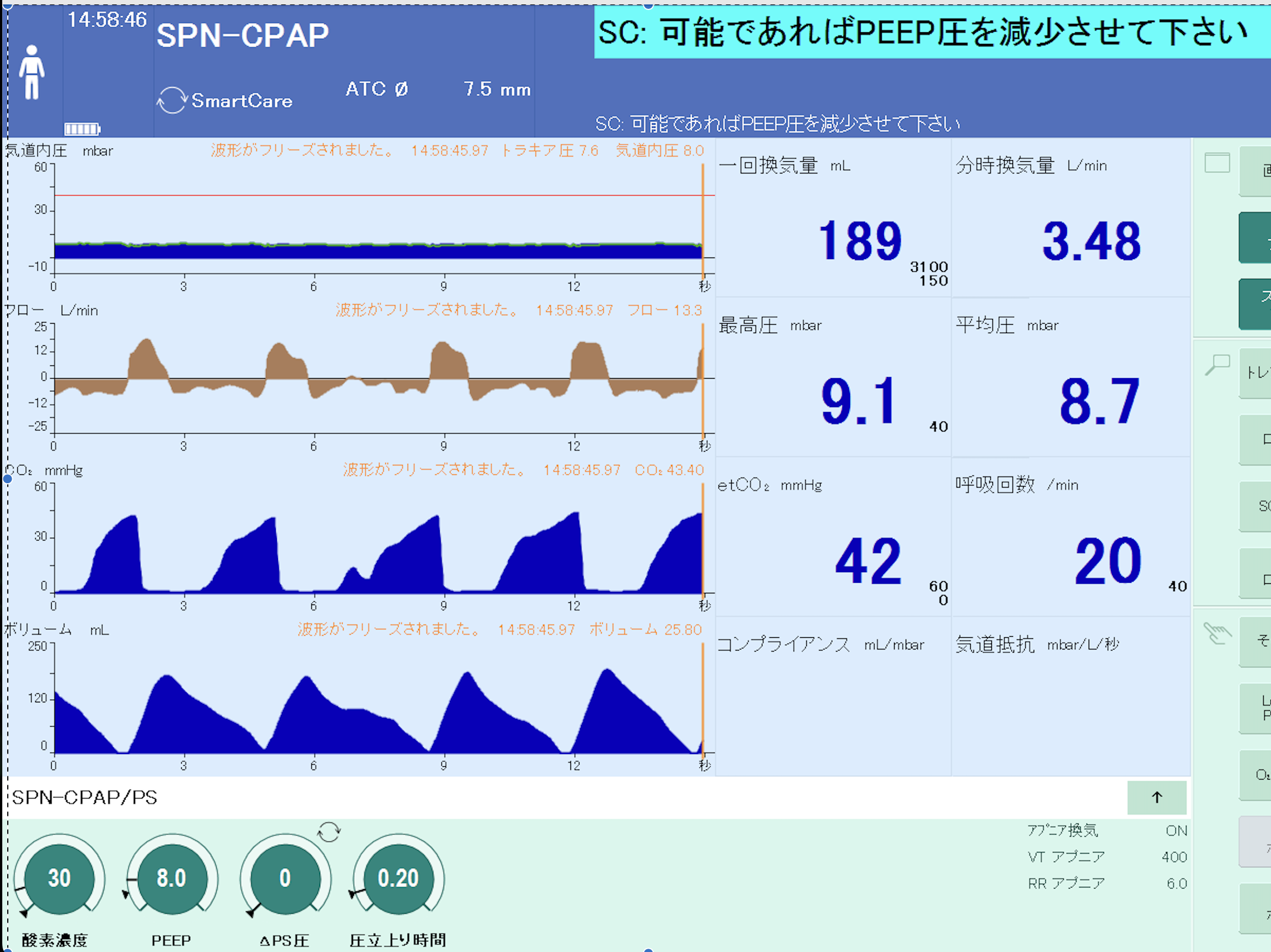Click the SmartCare circular arrows icon
The width and height of the screenshot is (1271, 952).
click(172, 101)
